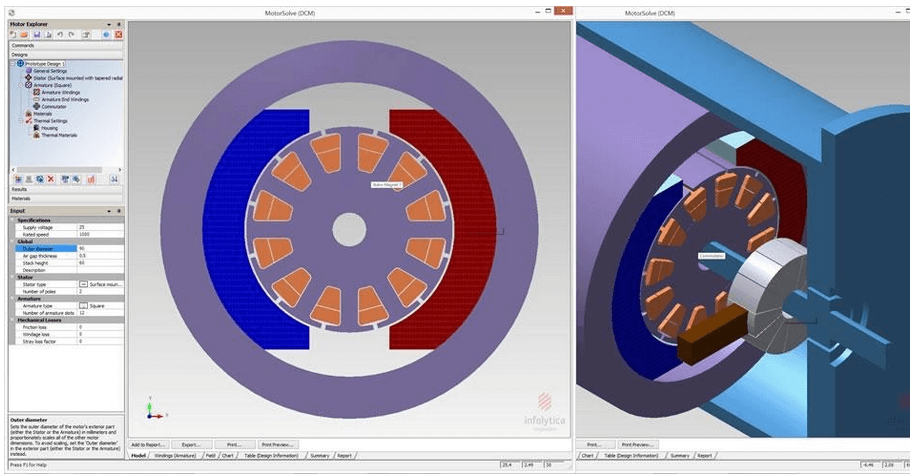Screen dimensions: 920x476
Task: Click Print Preview in right window
Action: click(x=637, y=445)
